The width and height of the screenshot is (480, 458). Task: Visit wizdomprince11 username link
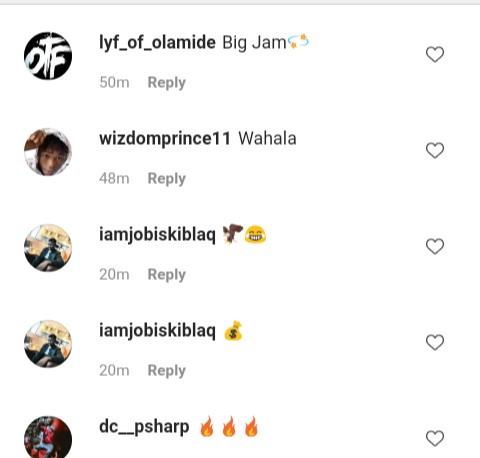(165, 139)
